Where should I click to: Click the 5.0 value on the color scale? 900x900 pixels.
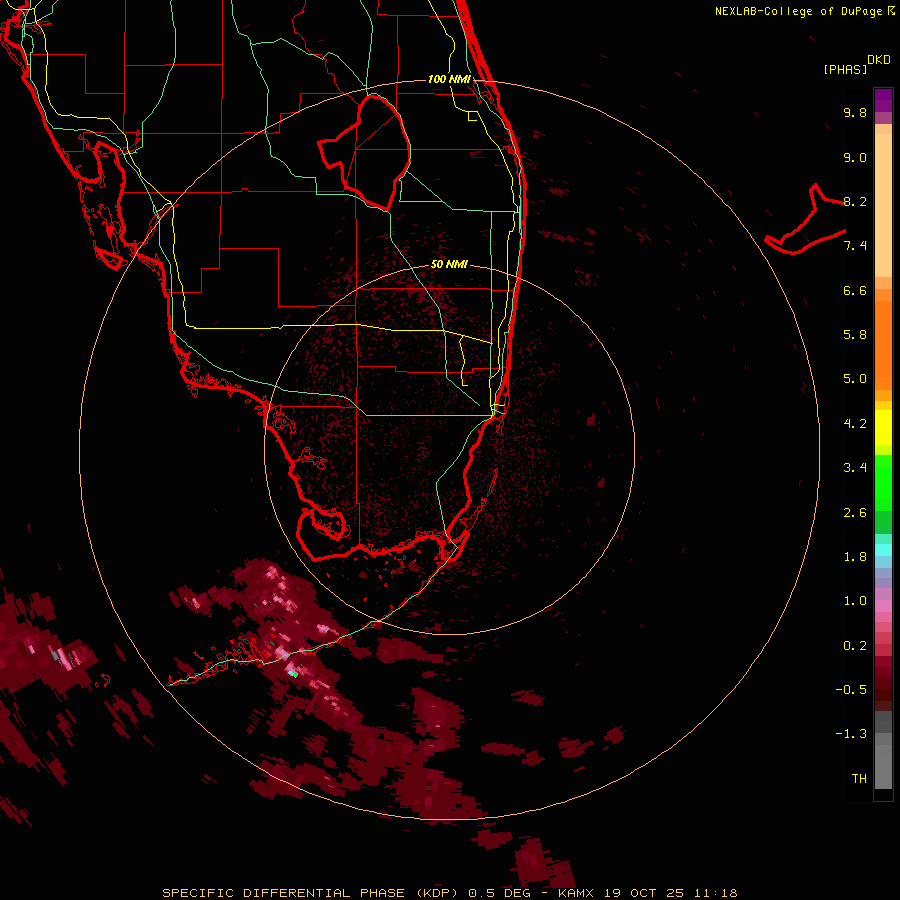(x=855, y=379)
